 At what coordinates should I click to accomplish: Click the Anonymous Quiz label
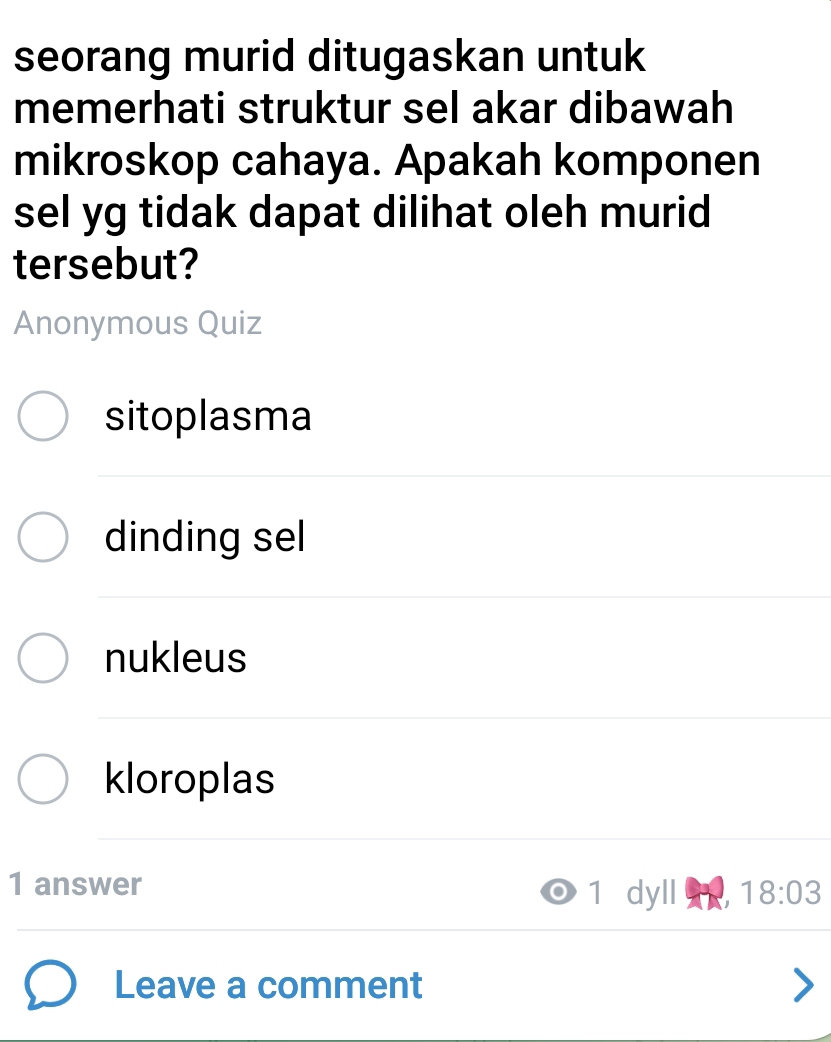click(x=138, y=323)
